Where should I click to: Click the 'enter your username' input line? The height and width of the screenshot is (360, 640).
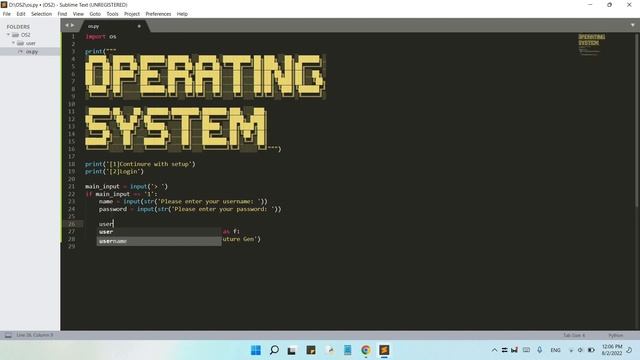[x=183, y=201]
